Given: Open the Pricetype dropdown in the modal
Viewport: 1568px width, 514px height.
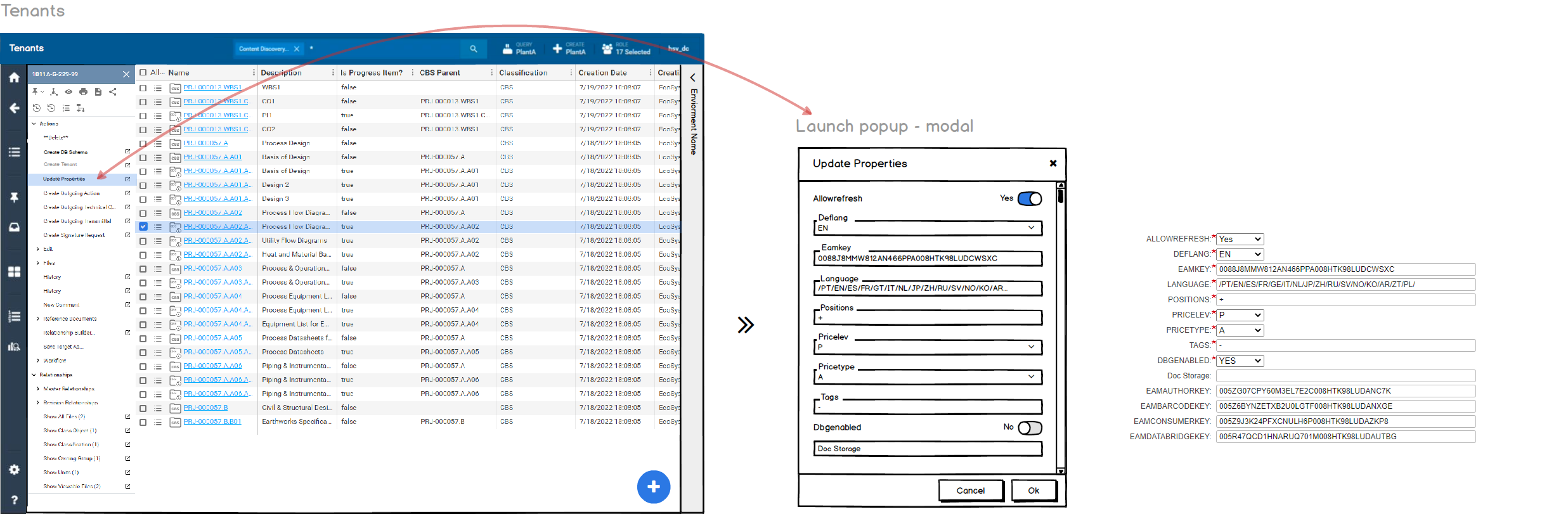Looking at the screenshot, I should (928, 376).
